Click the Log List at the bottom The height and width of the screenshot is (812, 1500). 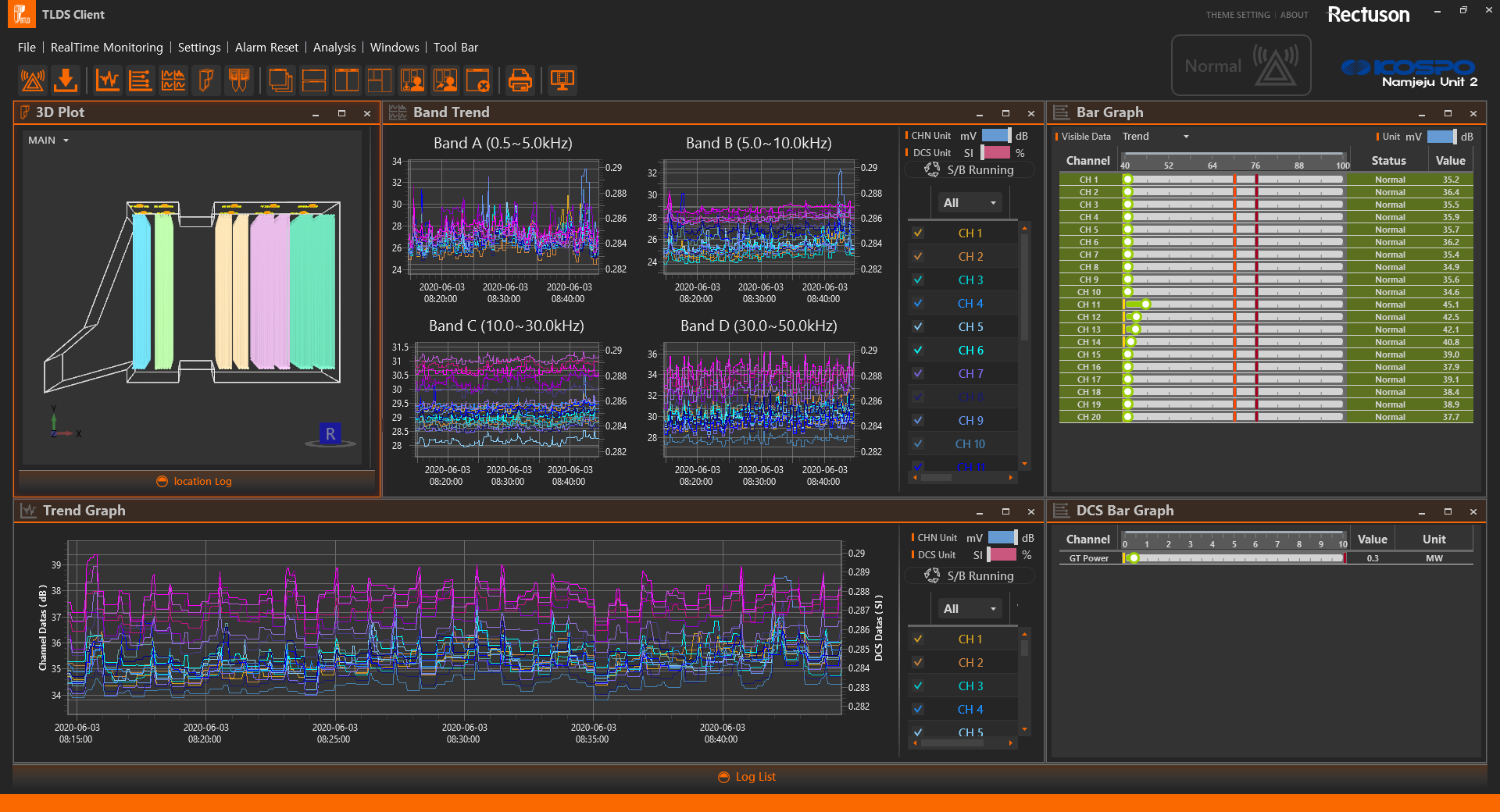746,776
